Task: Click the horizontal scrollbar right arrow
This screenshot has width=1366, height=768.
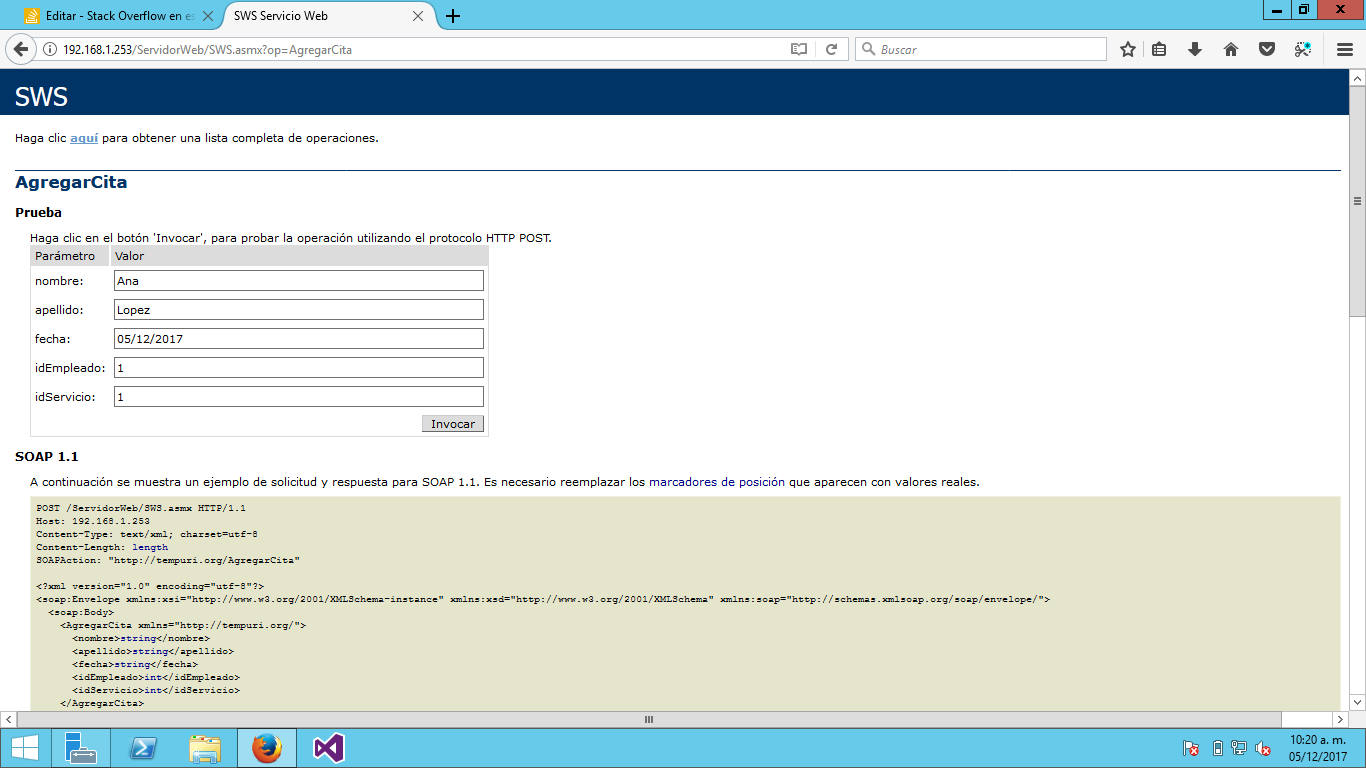Action: (1340, 719)
